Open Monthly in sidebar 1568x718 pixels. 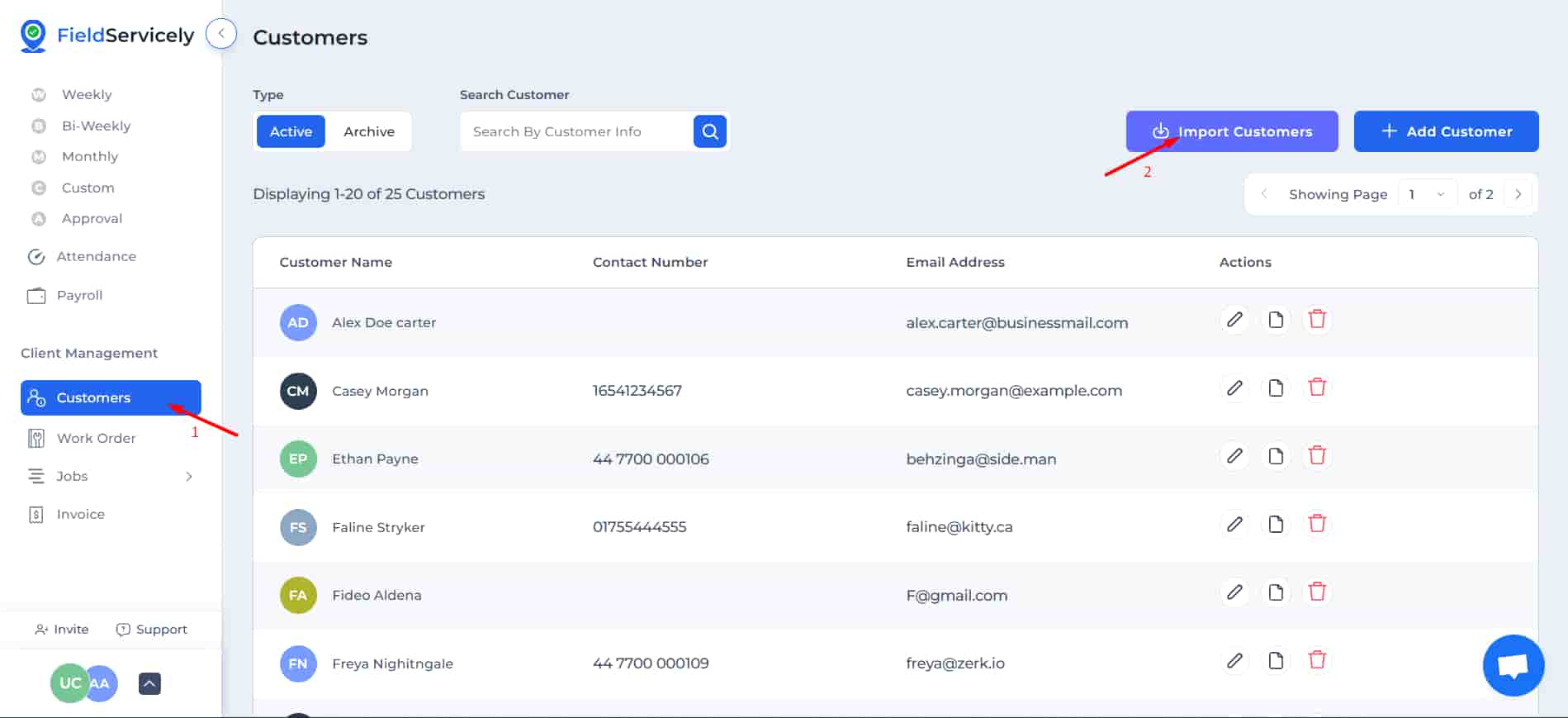point(90,156)
